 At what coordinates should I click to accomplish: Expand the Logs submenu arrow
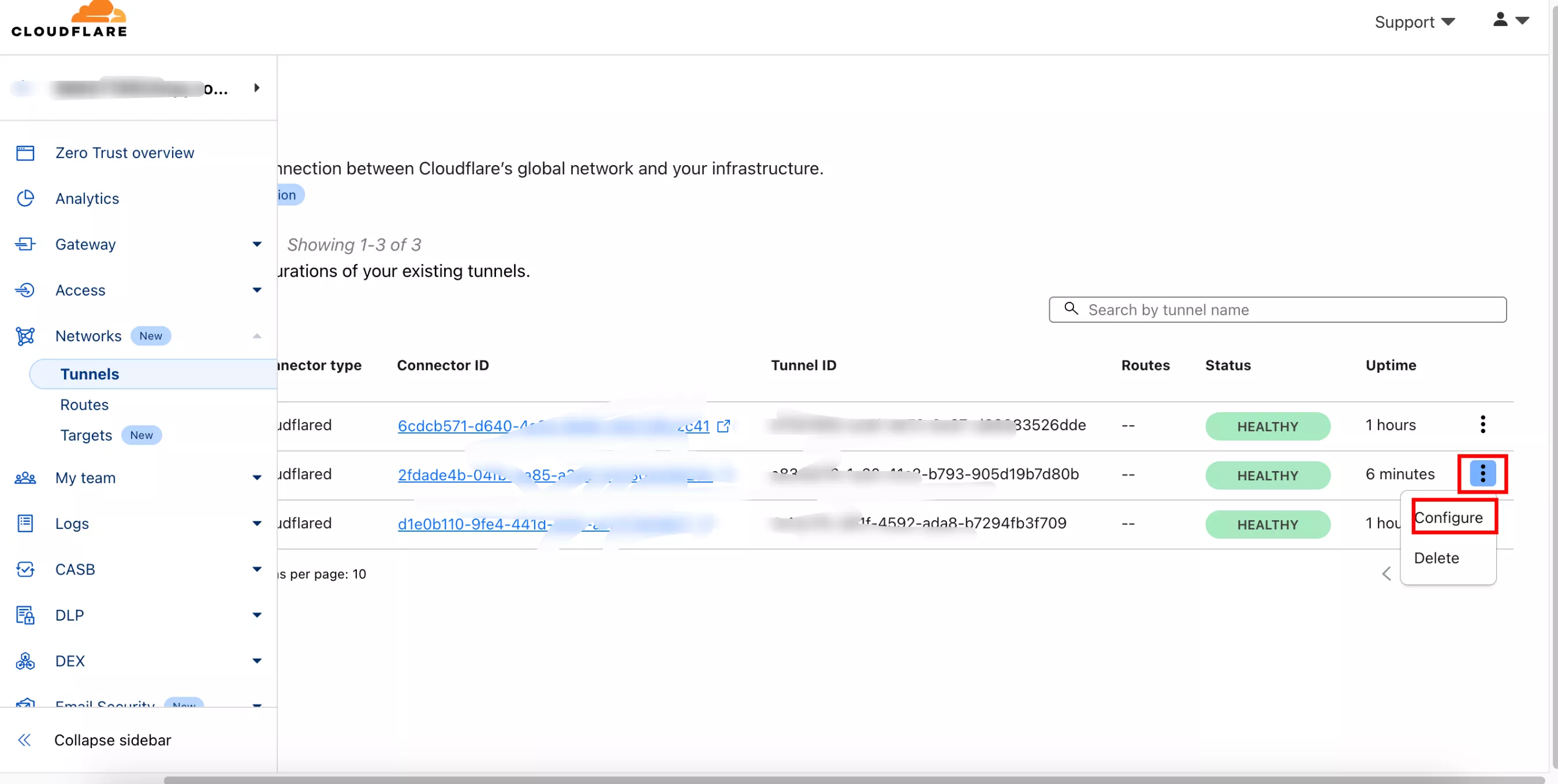pyautogui.click(x=257, y=524)
